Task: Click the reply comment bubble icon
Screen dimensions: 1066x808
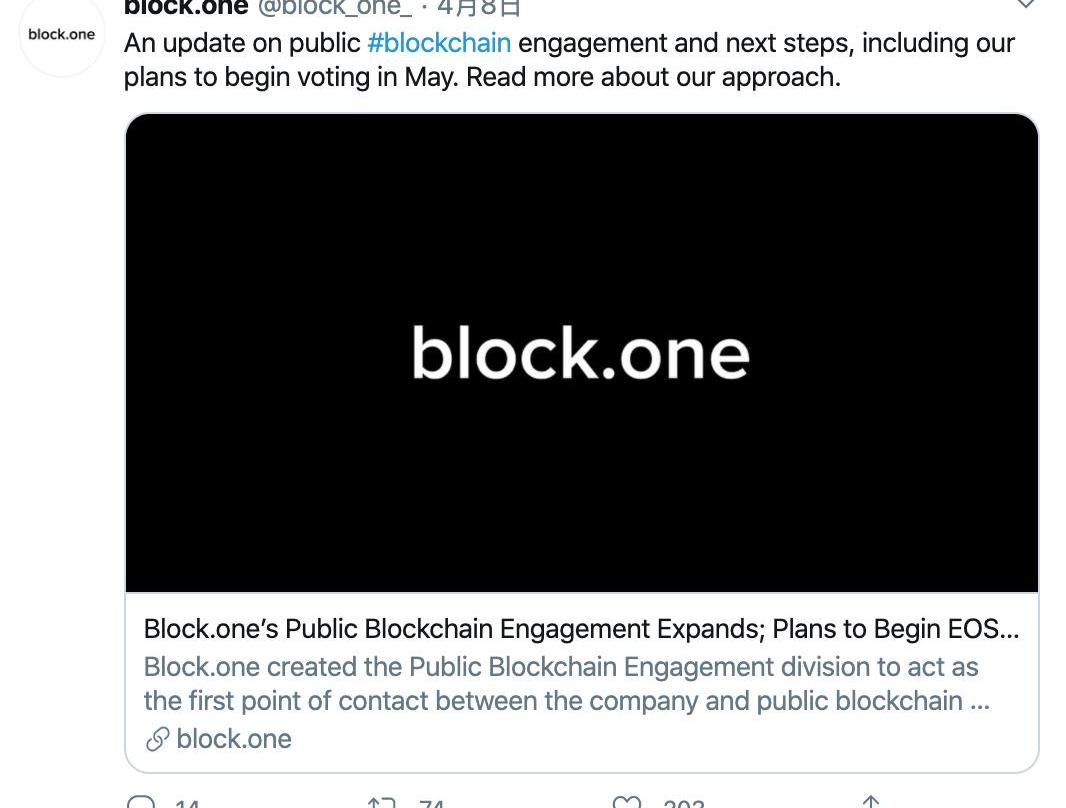Action: click(142, 802)
